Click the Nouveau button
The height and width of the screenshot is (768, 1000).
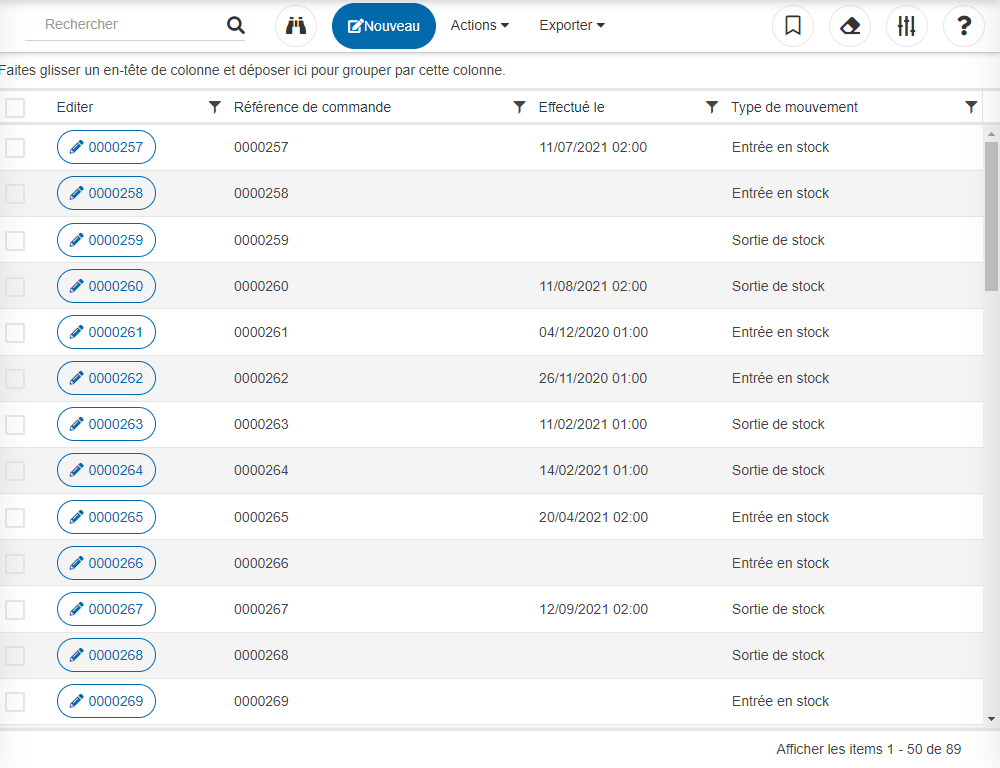coord(384,26)
